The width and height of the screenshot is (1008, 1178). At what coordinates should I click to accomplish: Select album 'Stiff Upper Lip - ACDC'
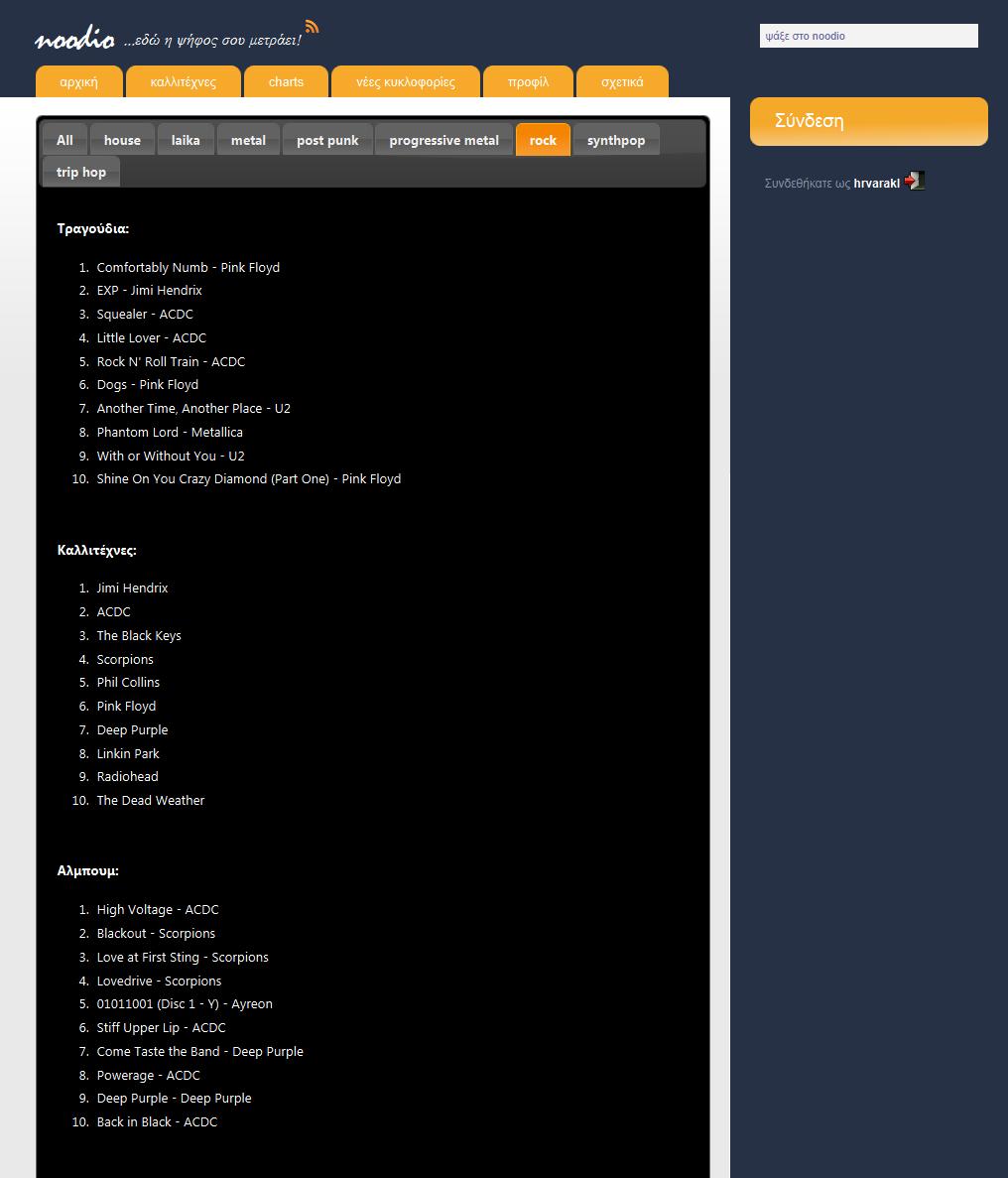(161, 1028)
